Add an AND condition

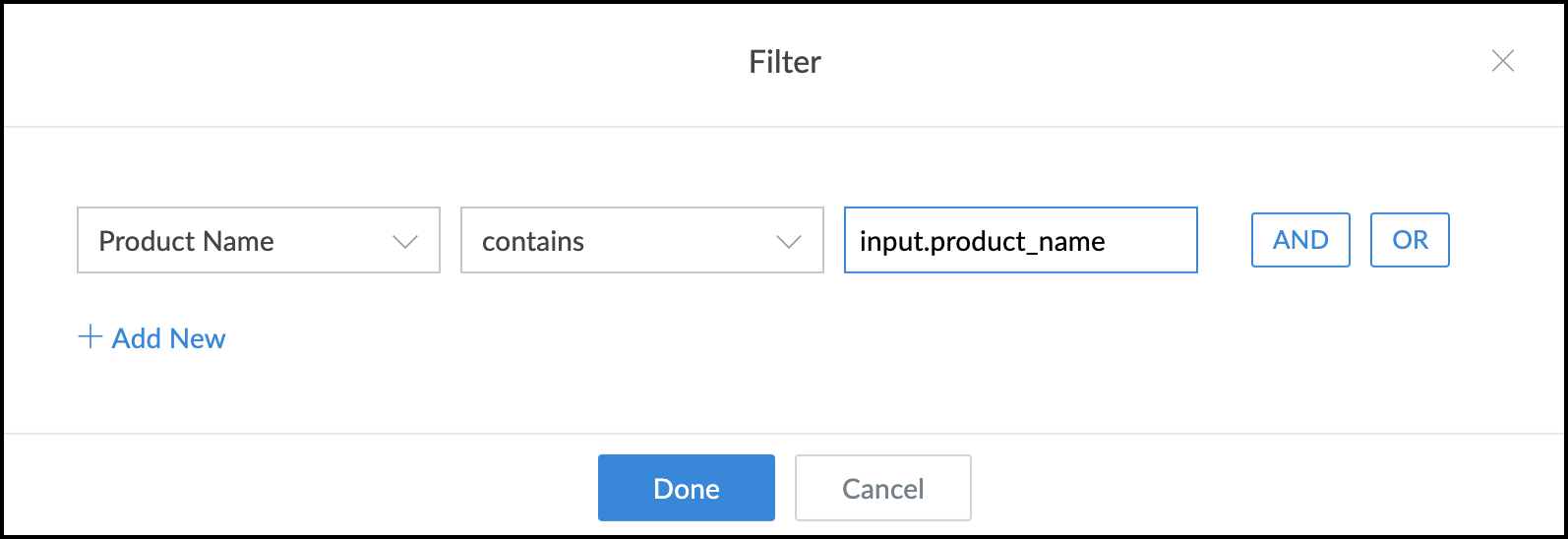pos(1300,240)
